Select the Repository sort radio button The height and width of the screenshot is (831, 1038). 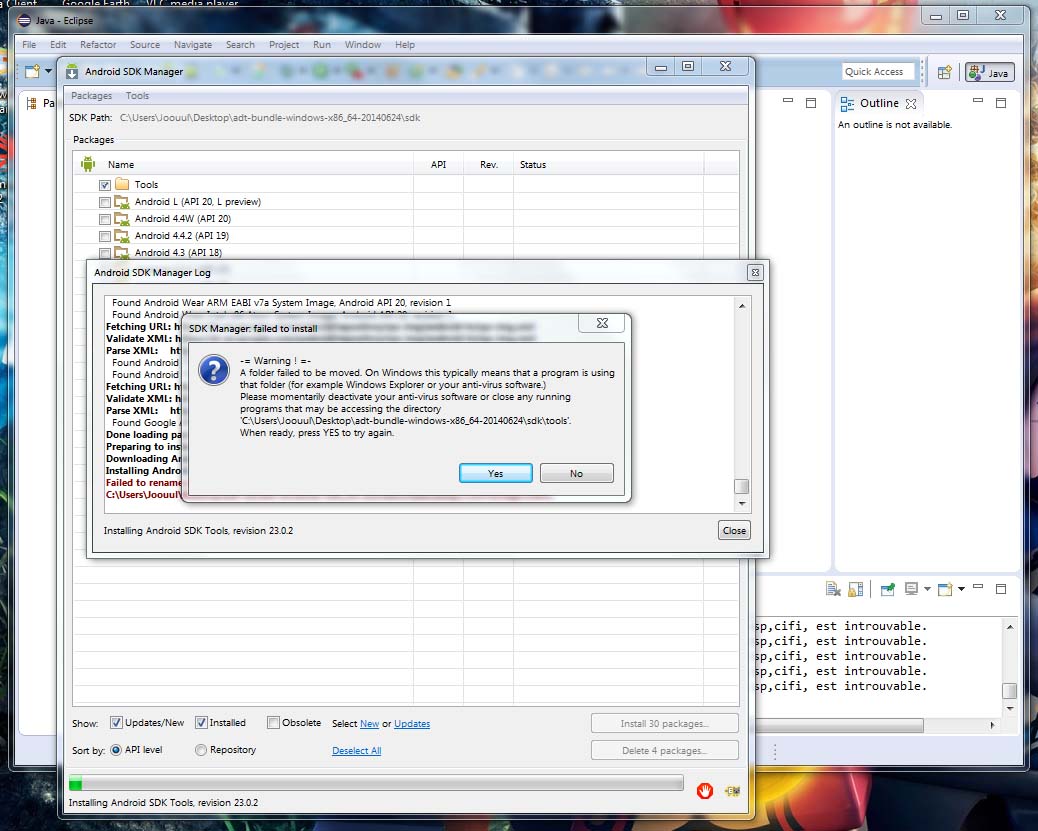click(x=201, y=750)
